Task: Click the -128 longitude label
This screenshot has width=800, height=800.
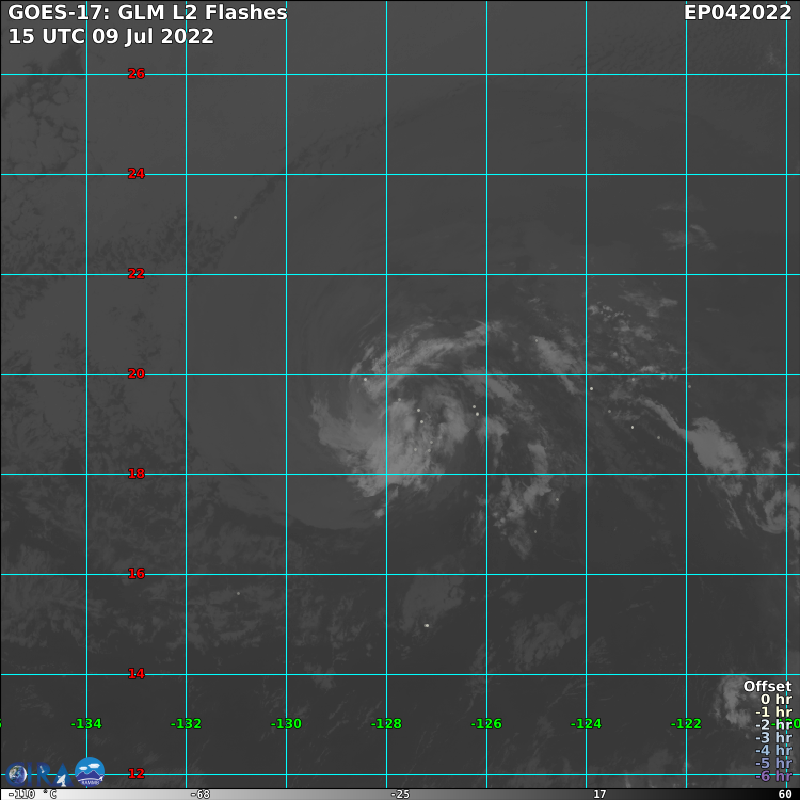Action: (386, 723)
